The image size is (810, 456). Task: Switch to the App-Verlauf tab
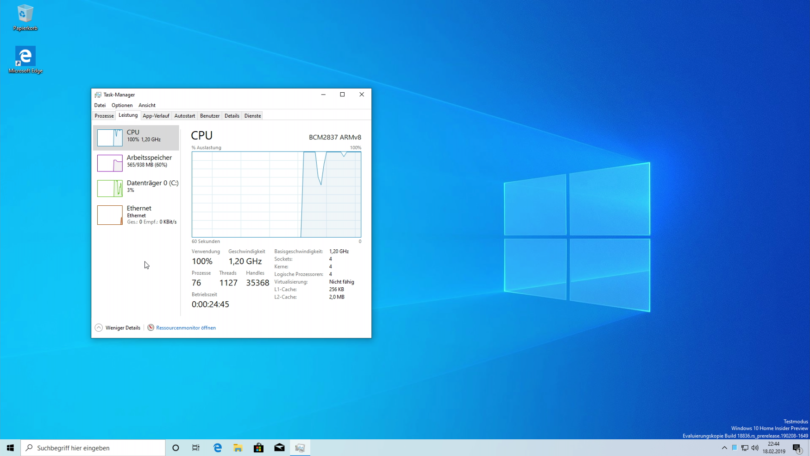pos(156,116)
